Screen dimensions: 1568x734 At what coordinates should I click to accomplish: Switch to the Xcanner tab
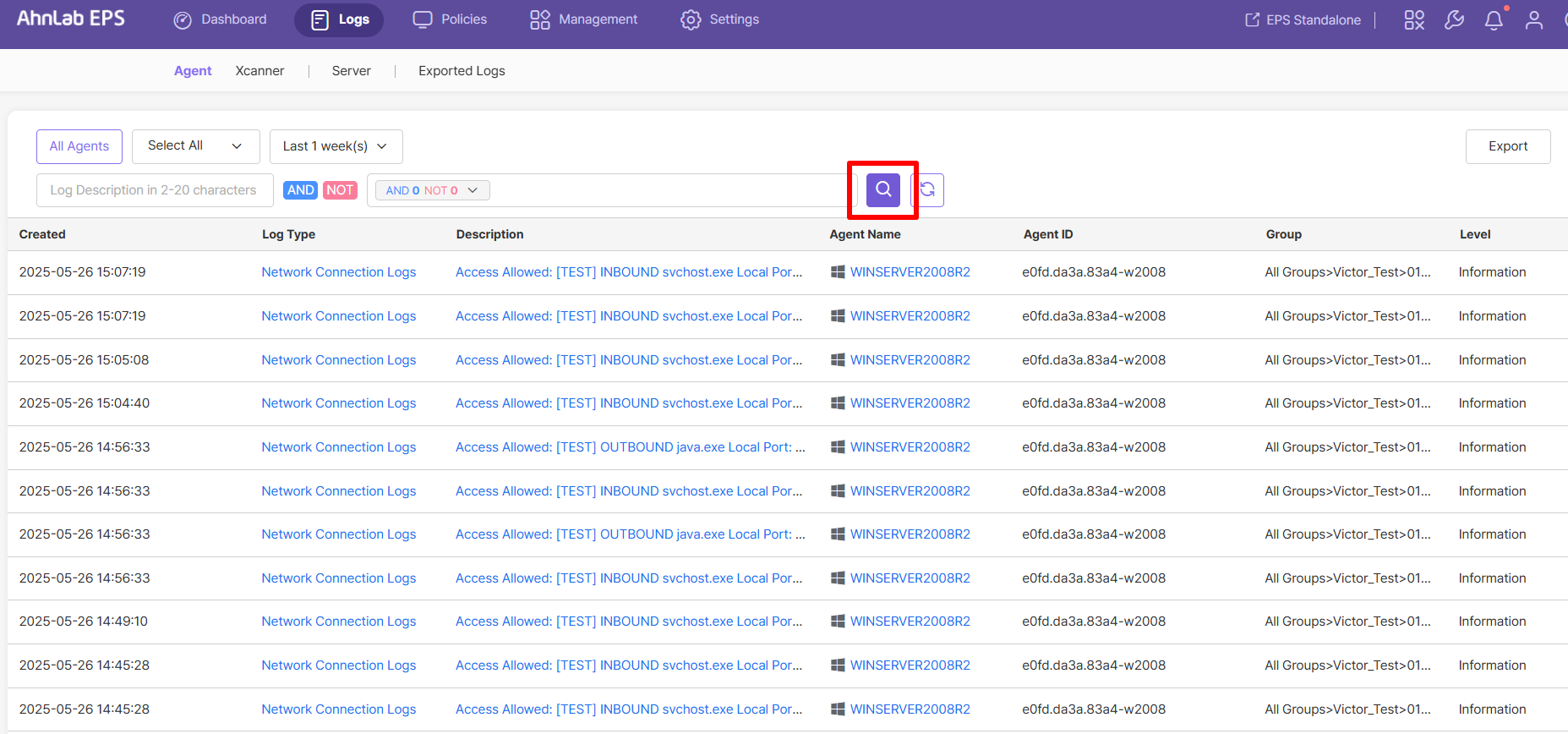pos(260,71)
